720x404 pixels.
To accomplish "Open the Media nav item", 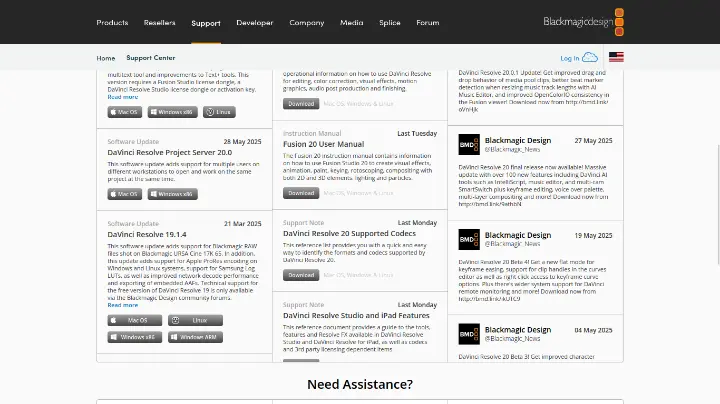I will click(x=351, y=22).
